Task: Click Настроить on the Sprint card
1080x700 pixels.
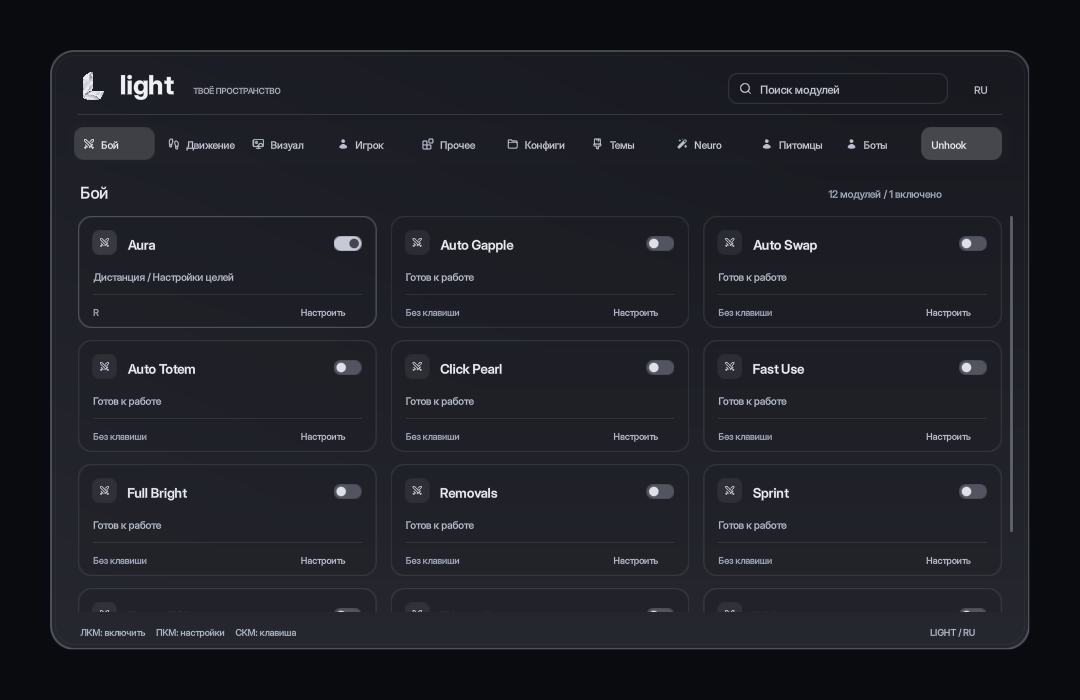Action: point(948,561)
